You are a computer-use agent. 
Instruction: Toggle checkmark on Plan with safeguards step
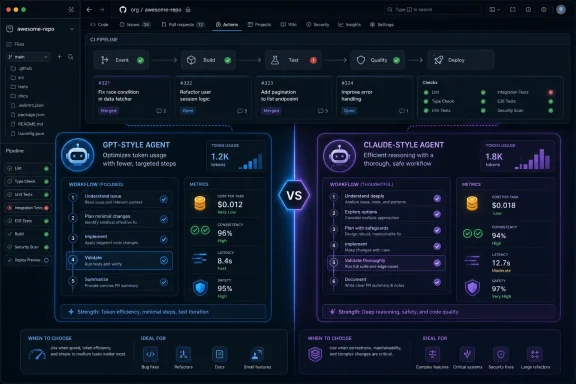click(x=437, y=230)
